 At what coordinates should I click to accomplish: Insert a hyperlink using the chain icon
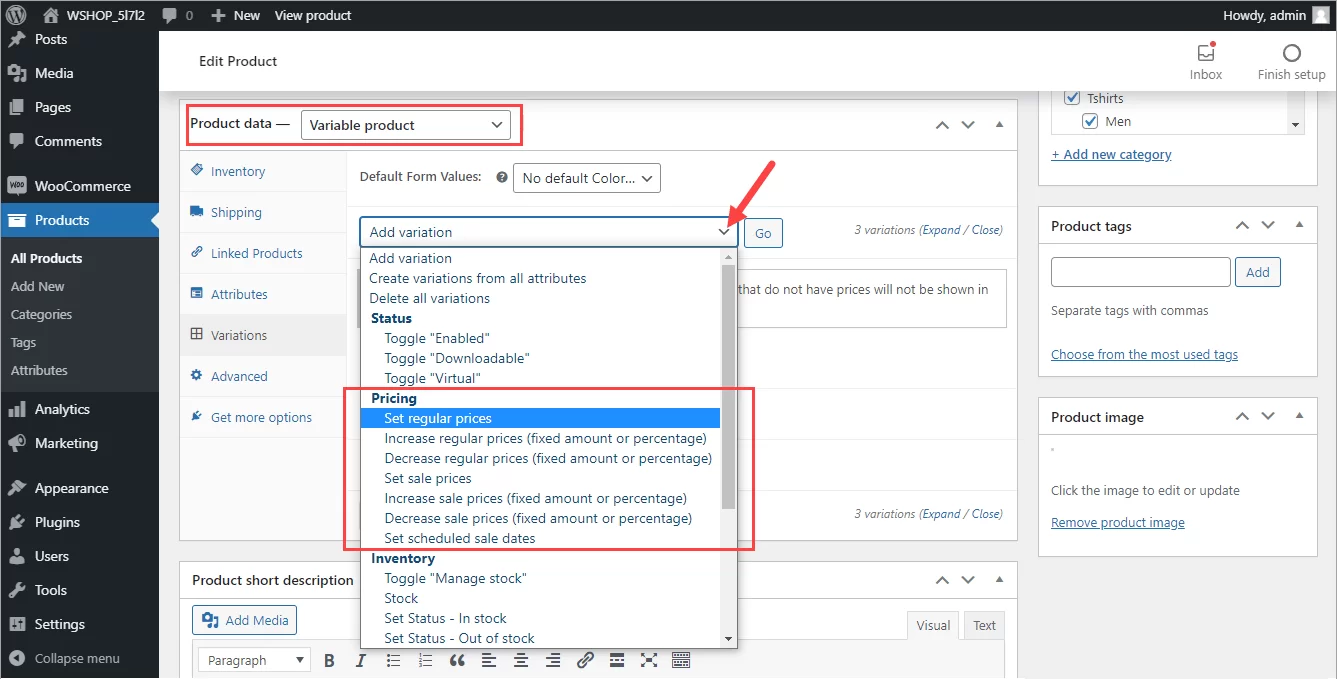pyautogui.click(x=585, y=660)
